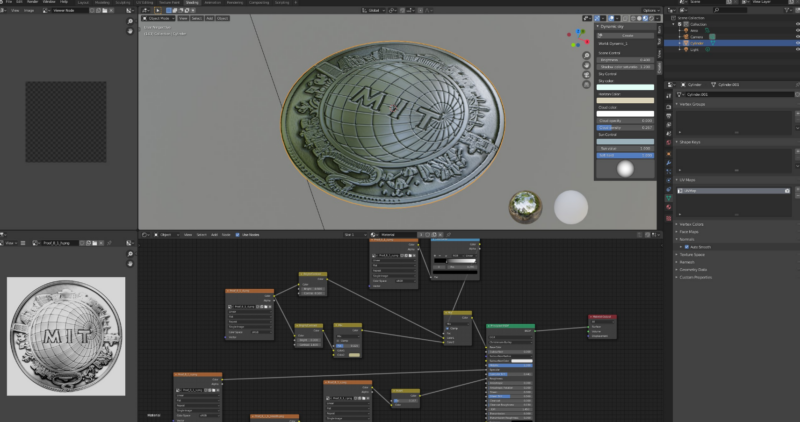
Task: Open Node menu in shader editor header
Action: click(x=226, y=235)
